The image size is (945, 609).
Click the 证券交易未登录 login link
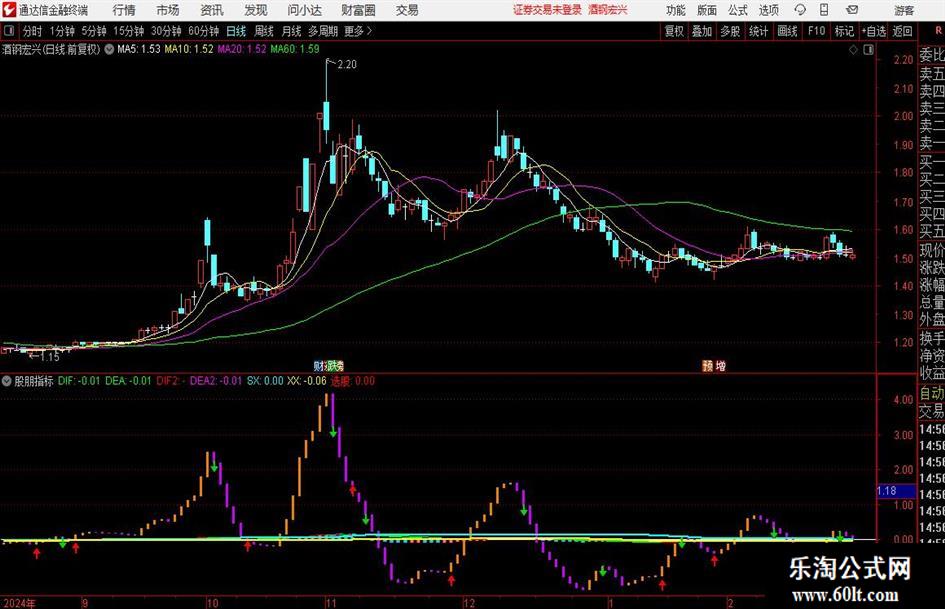(x=547, y=10)
